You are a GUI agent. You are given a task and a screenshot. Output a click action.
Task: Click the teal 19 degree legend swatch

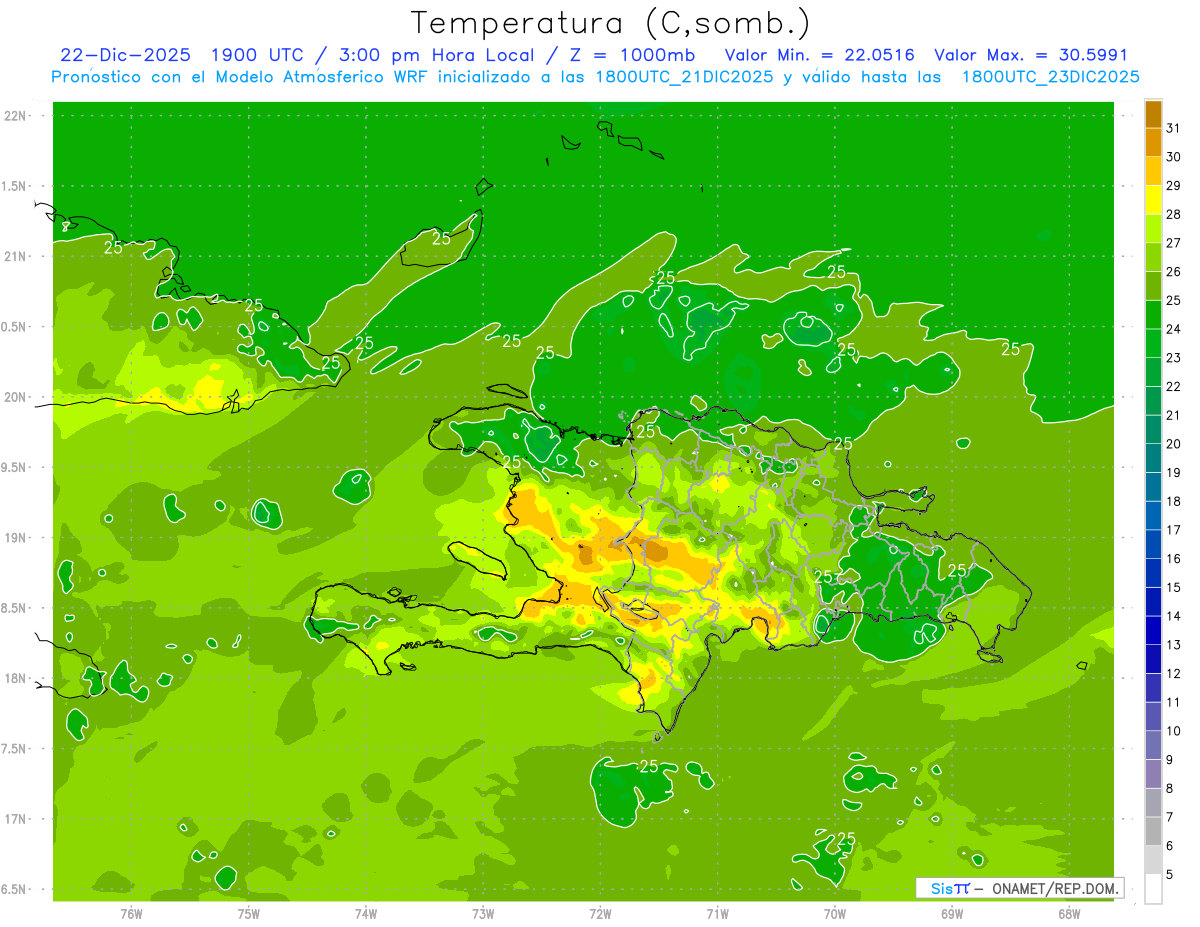[x=1153, y=458]
